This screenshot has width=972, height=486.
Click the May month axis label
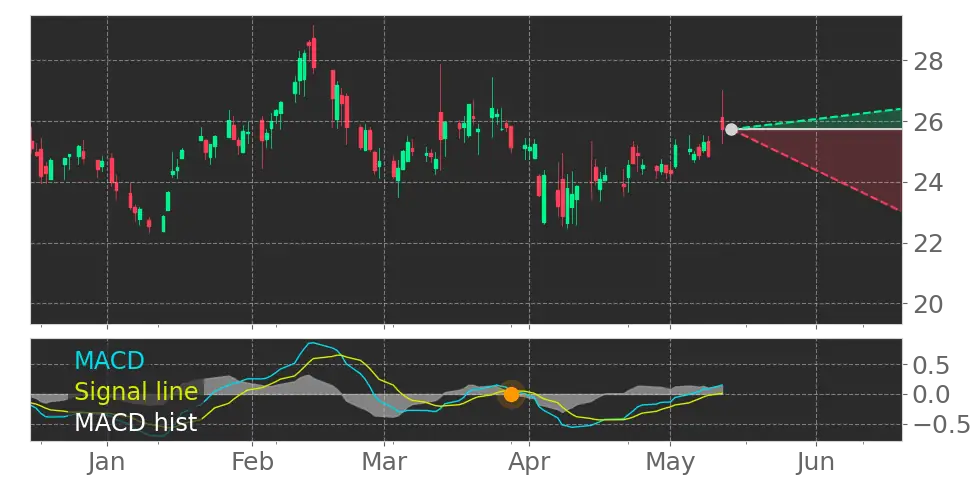point(670,462)
